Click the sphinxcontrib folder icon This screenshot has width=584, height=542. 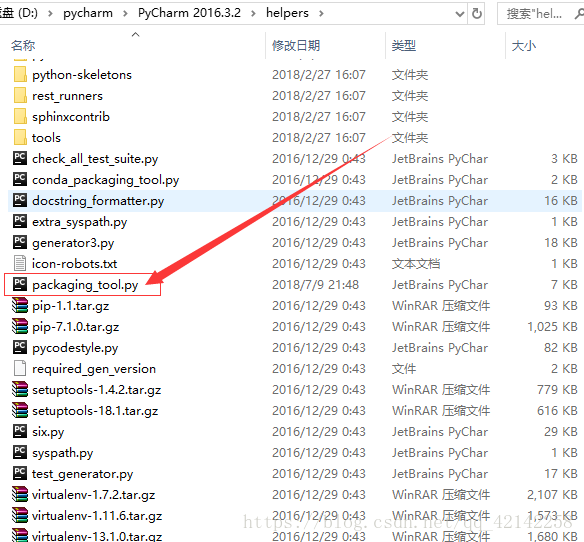click(x=20, y=116)
